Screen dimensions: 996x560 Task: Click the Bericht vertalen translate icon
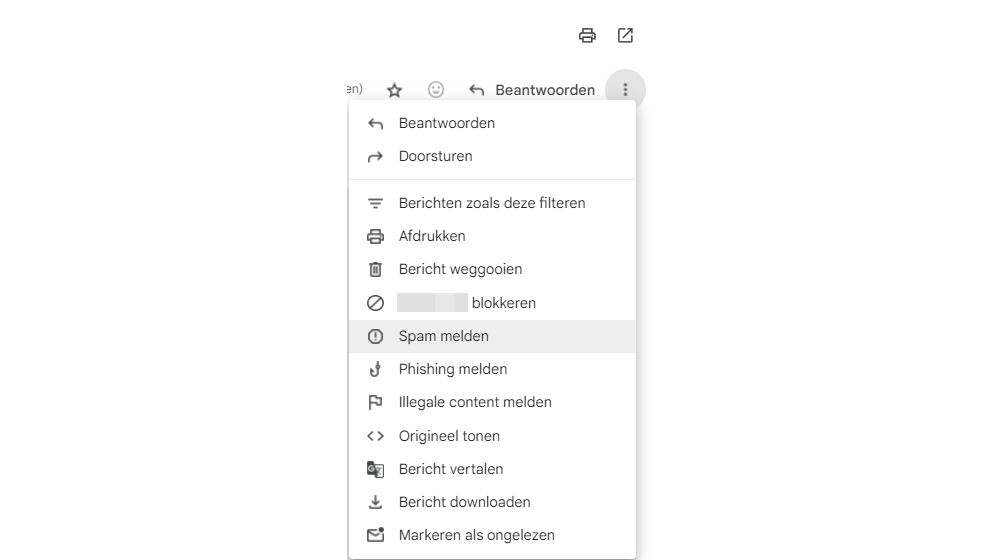[376, 469]
